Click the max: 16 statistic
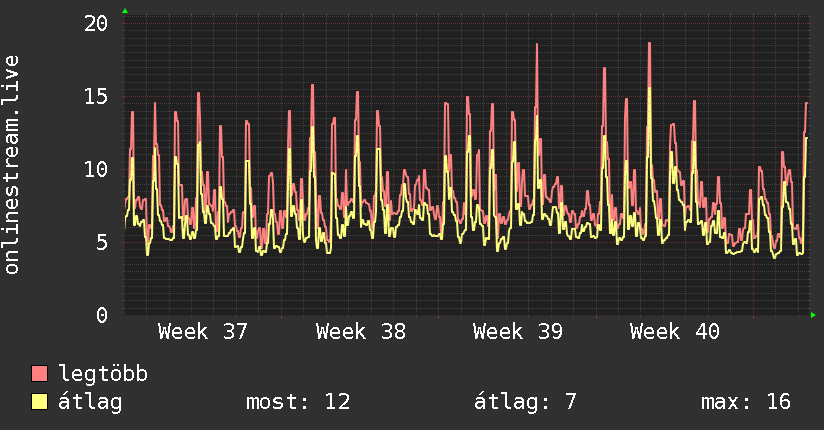 (746, 402)
